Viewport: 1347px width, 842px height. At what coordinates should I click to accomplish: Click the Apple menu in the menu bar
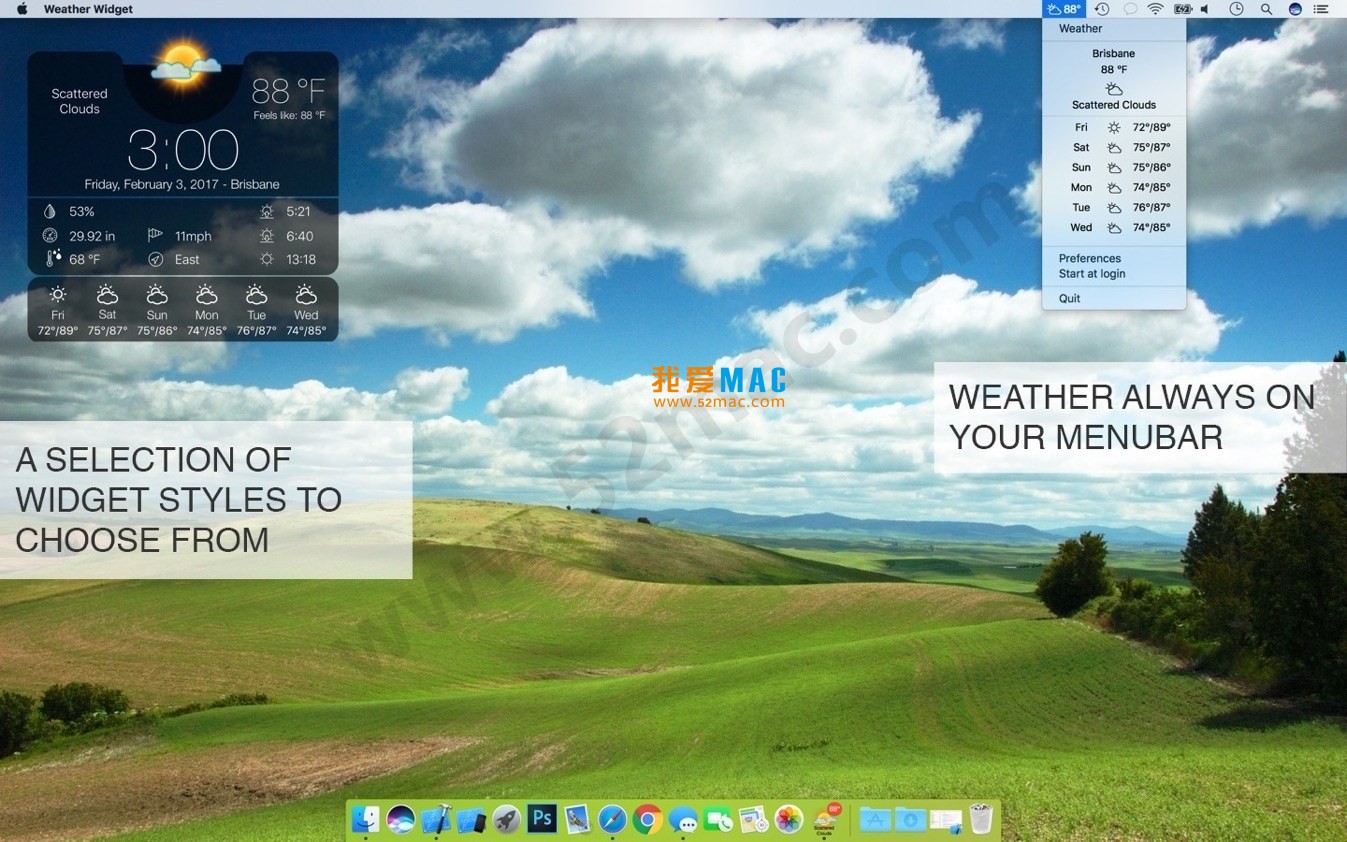pos(22,9)
